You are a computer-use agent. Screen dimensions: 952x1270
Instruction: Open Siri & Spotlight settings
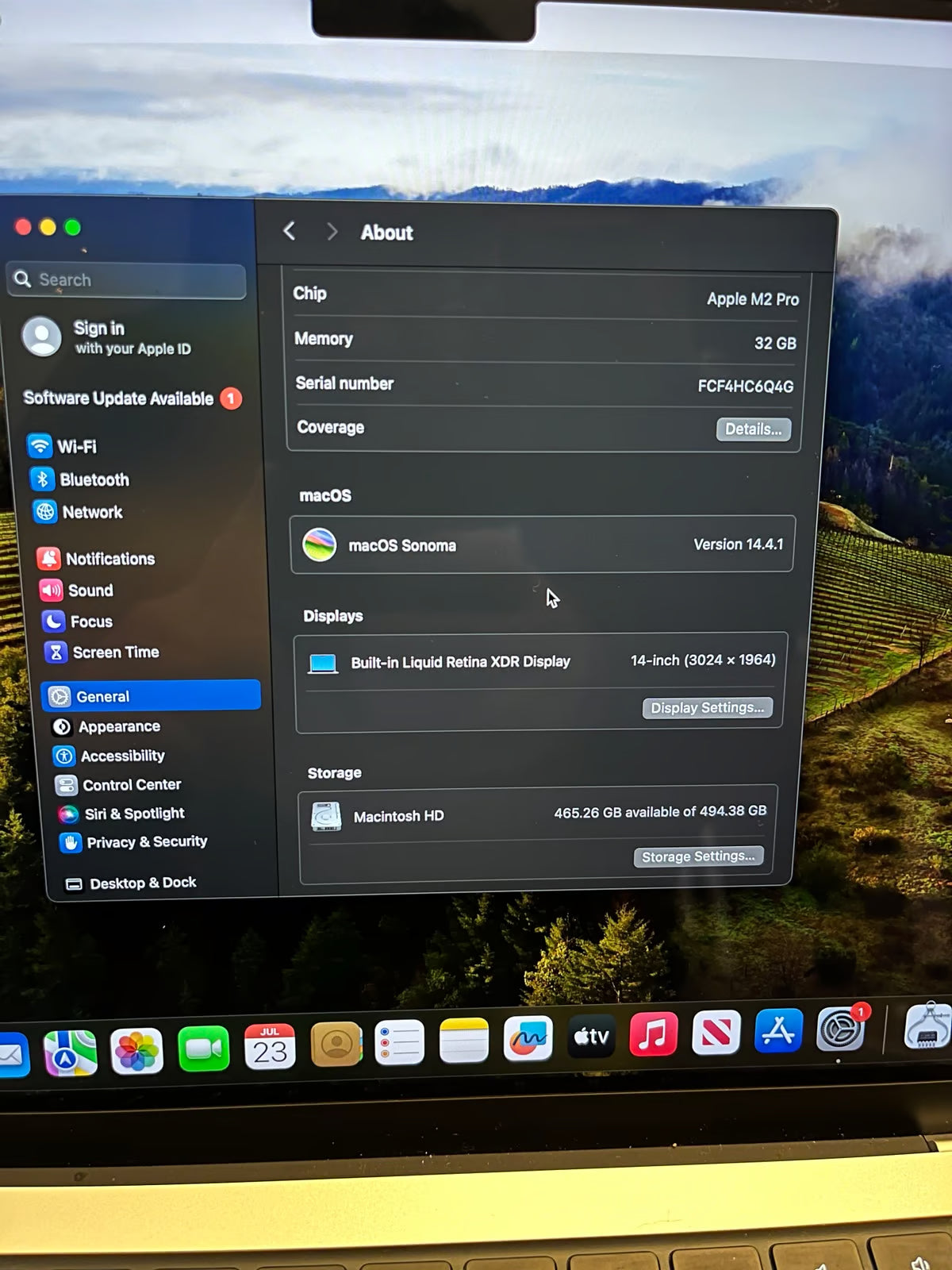121,814
